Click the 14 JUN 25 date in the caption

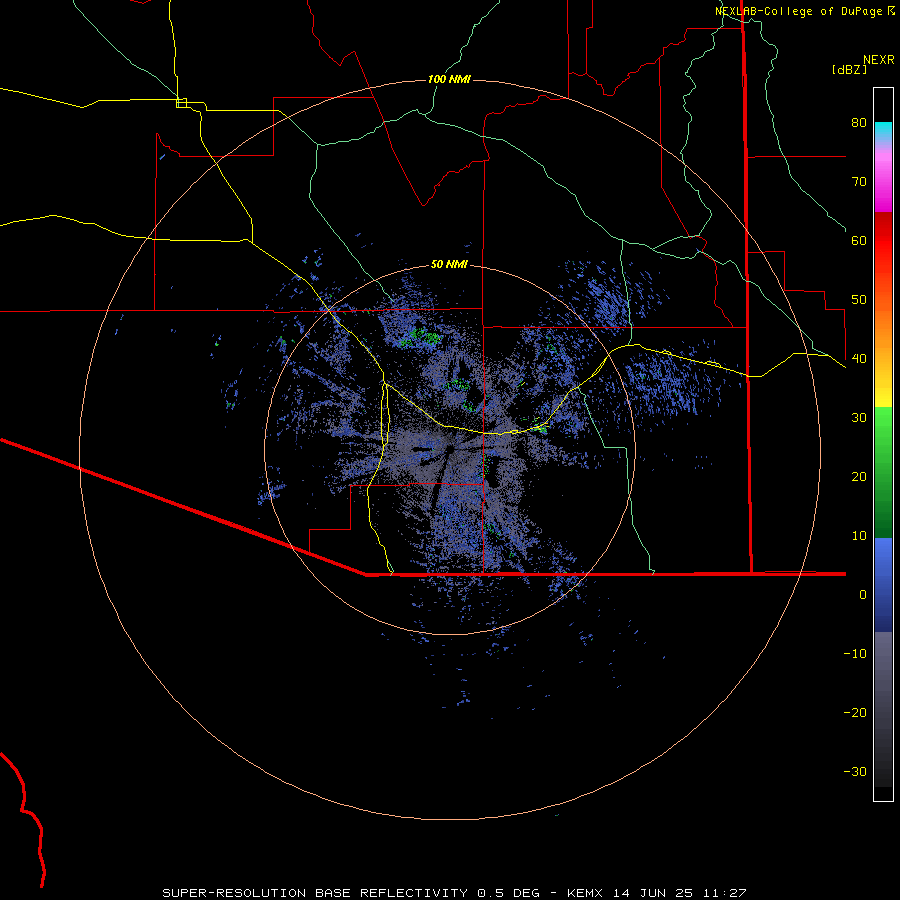pos(653,893)
